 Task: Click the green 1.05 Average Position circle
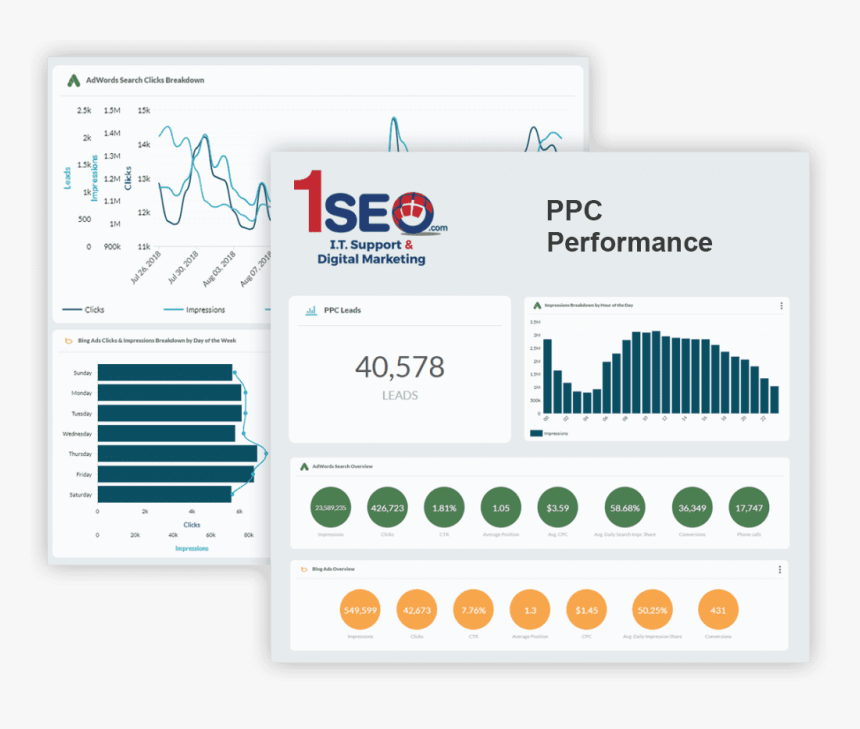501,508
